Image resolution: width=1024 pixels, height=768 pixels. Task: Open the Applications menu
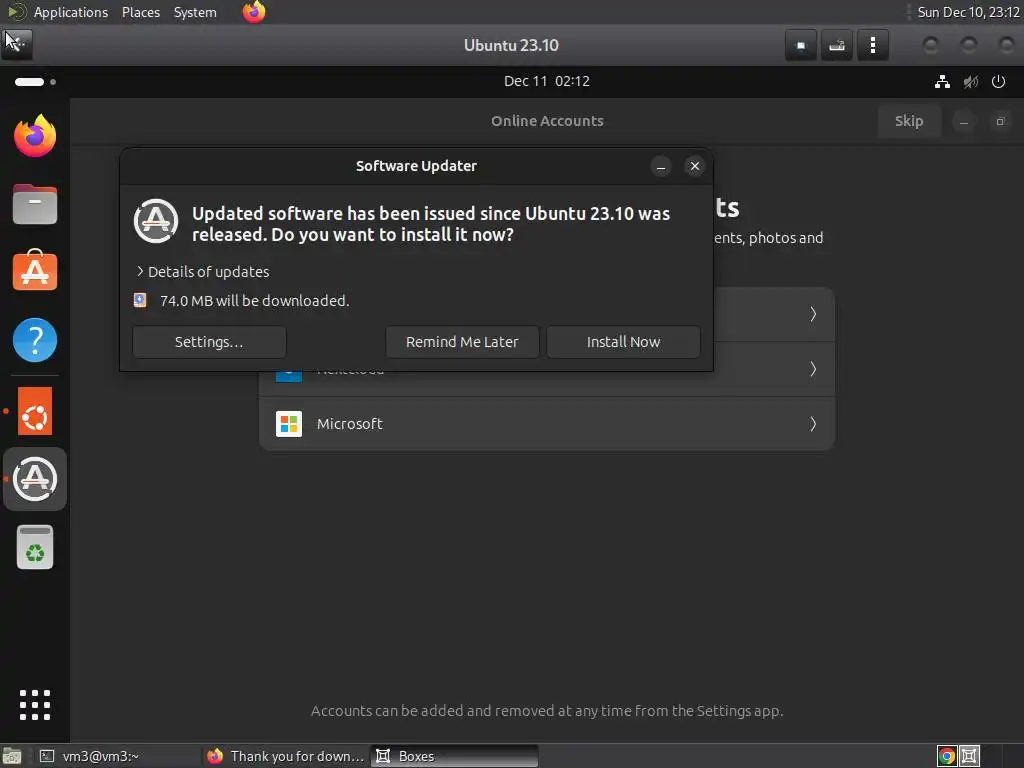pos(71,12)
